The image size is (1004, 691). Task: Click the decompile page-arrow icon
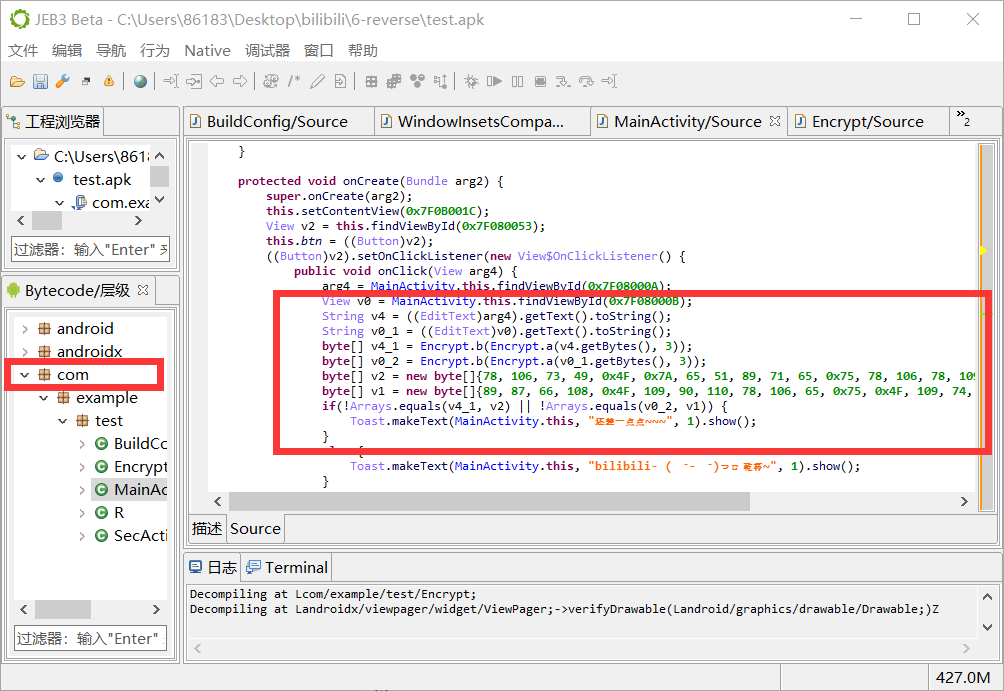pos(341,81)
